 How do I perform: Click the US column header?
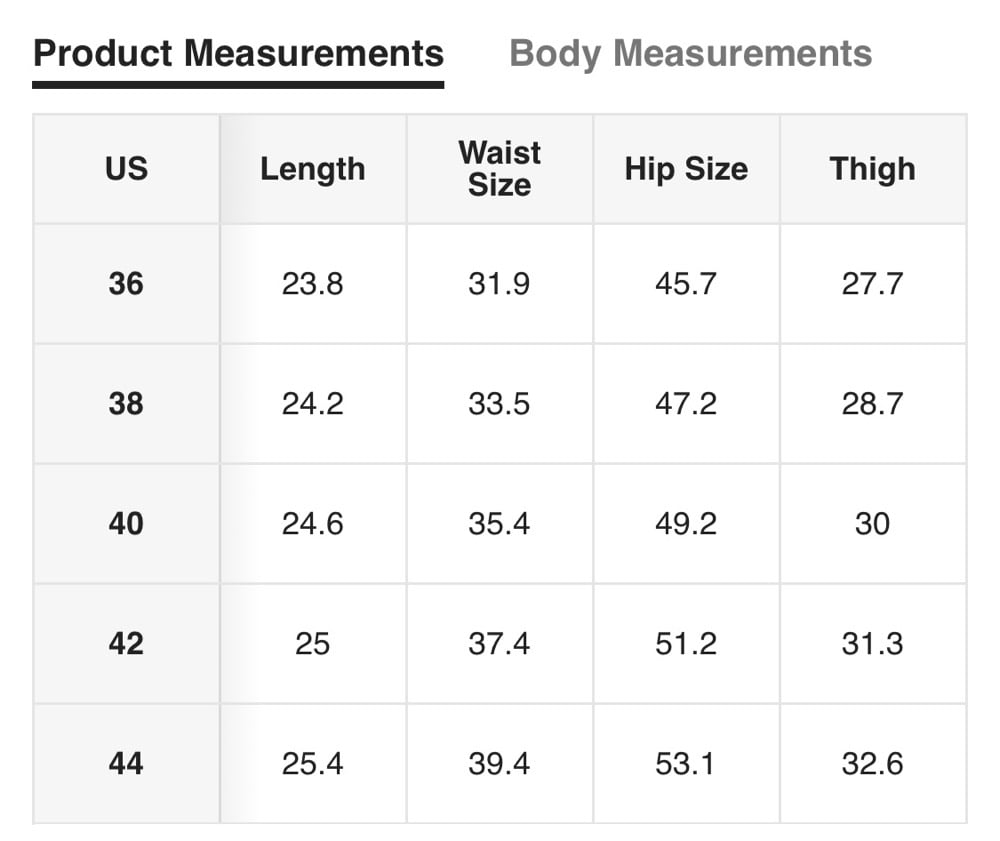pos(126,169)
